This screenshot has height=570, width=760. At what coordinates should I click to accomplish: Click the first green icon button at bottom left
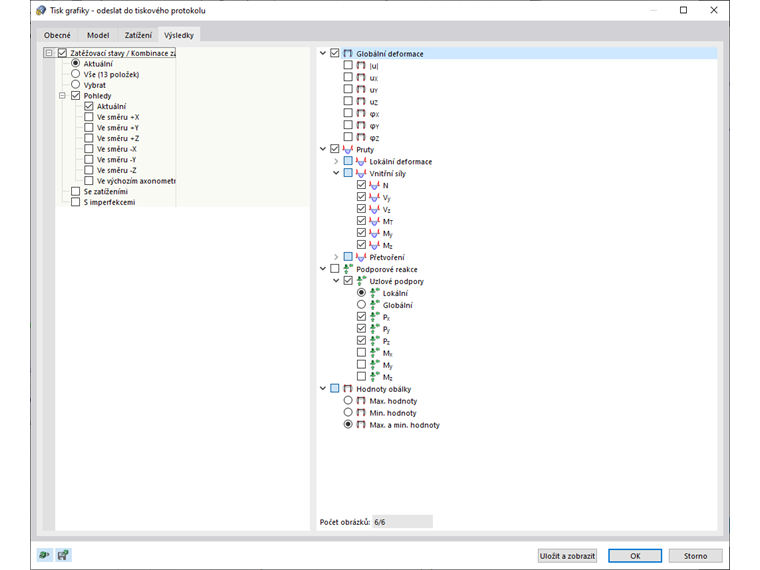pyautogui.click(x=45, y=555)
